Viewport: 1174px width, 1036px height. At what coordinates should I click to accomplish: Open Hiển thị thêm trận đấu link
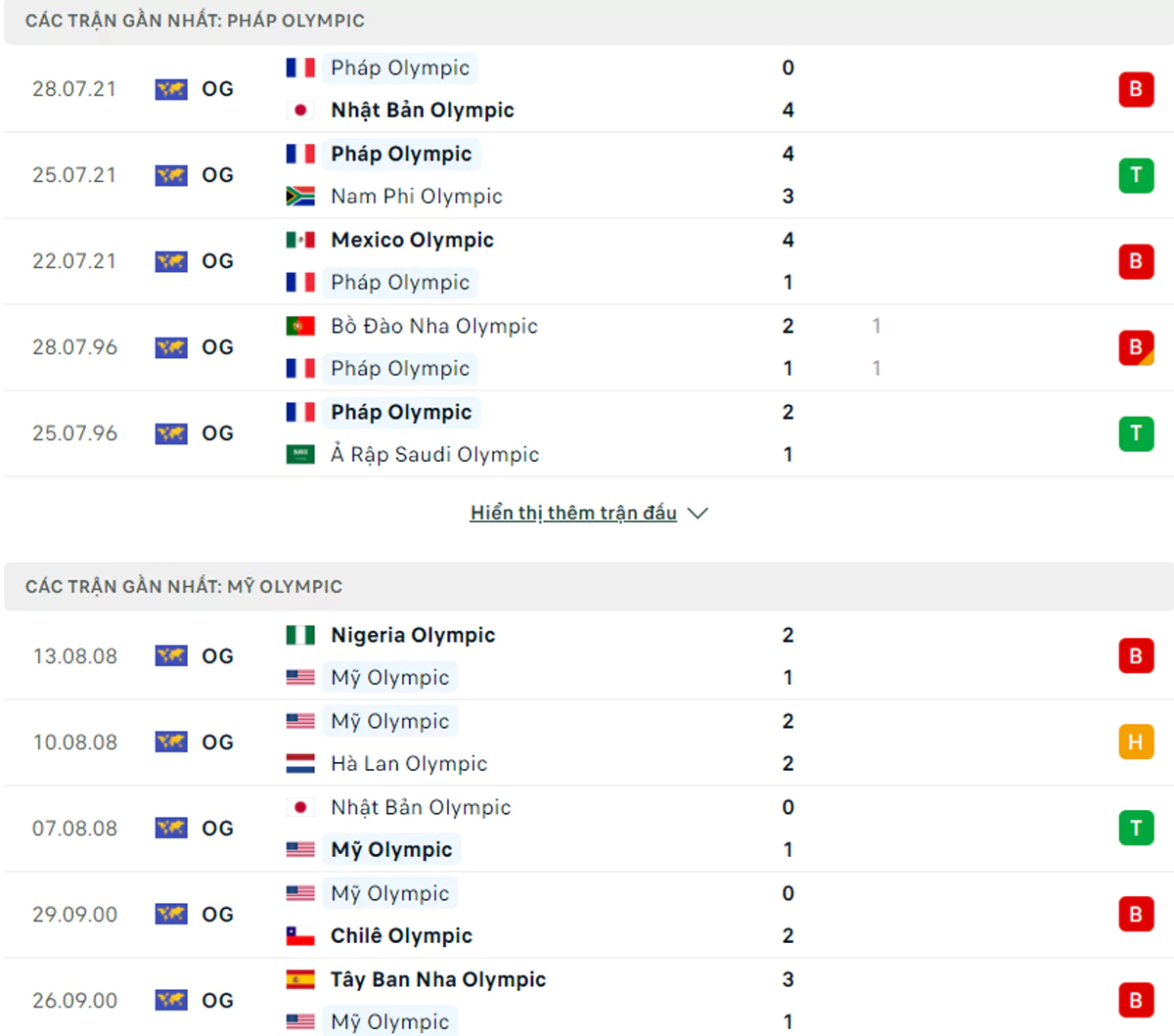[x=573, y=513]
